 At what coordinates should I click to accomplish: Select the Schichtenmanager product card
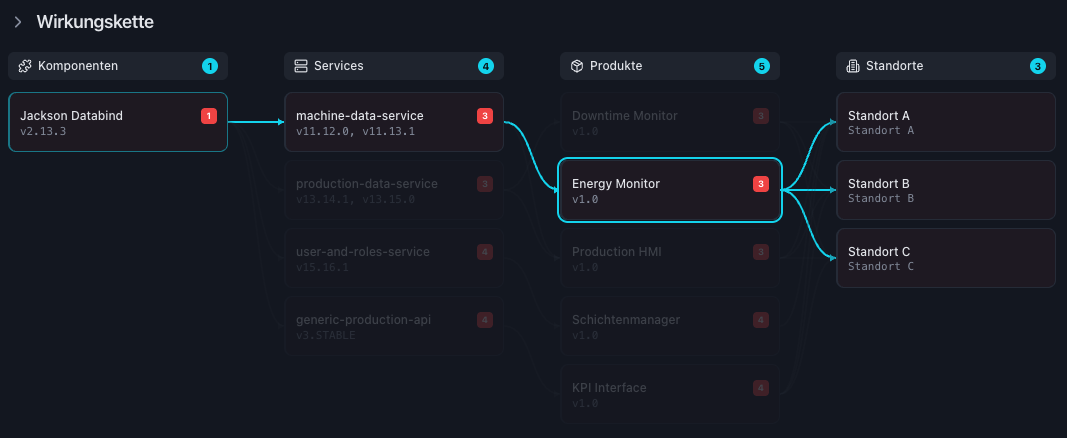tap(670, 326)
